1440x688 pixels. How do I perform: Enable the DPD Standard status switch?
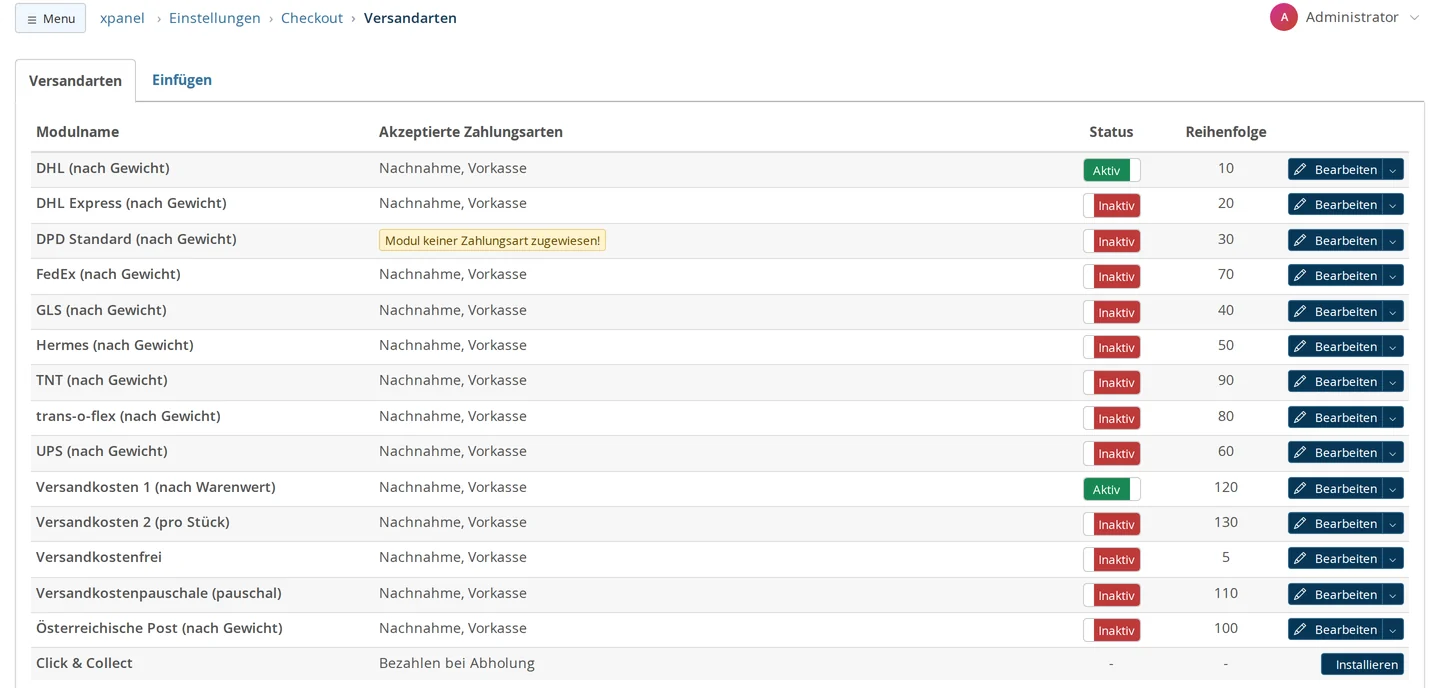(x=1112, y=241)
